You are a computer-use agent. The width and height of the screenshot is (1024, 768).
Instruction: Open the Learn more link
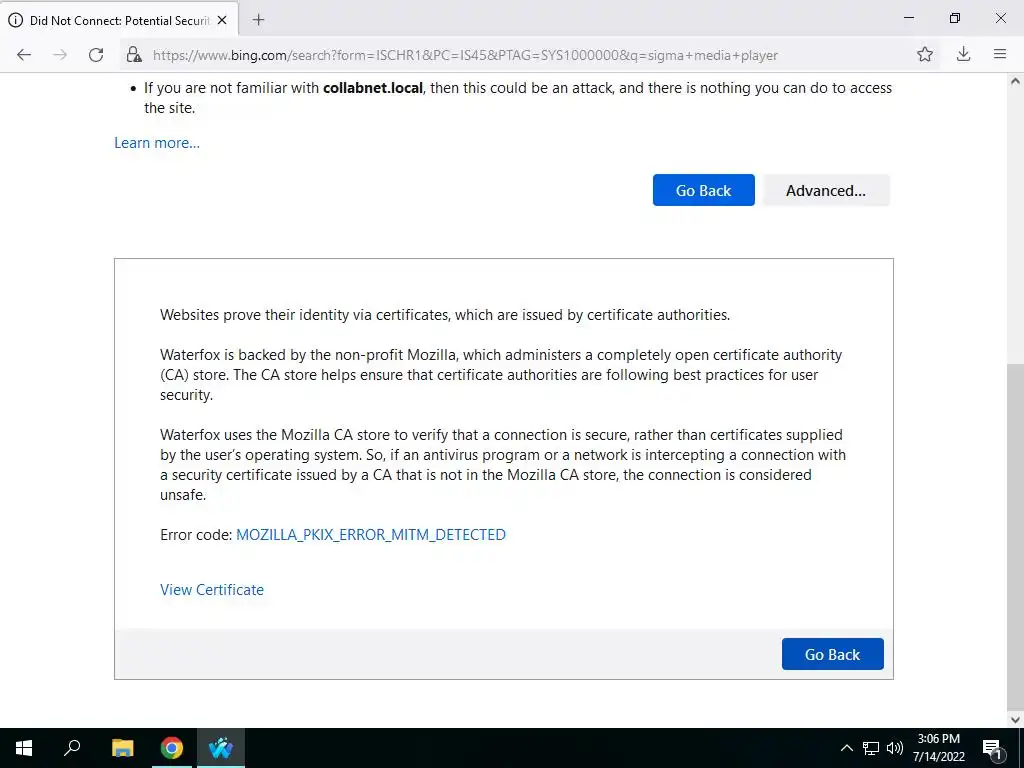tap(157, 143)
